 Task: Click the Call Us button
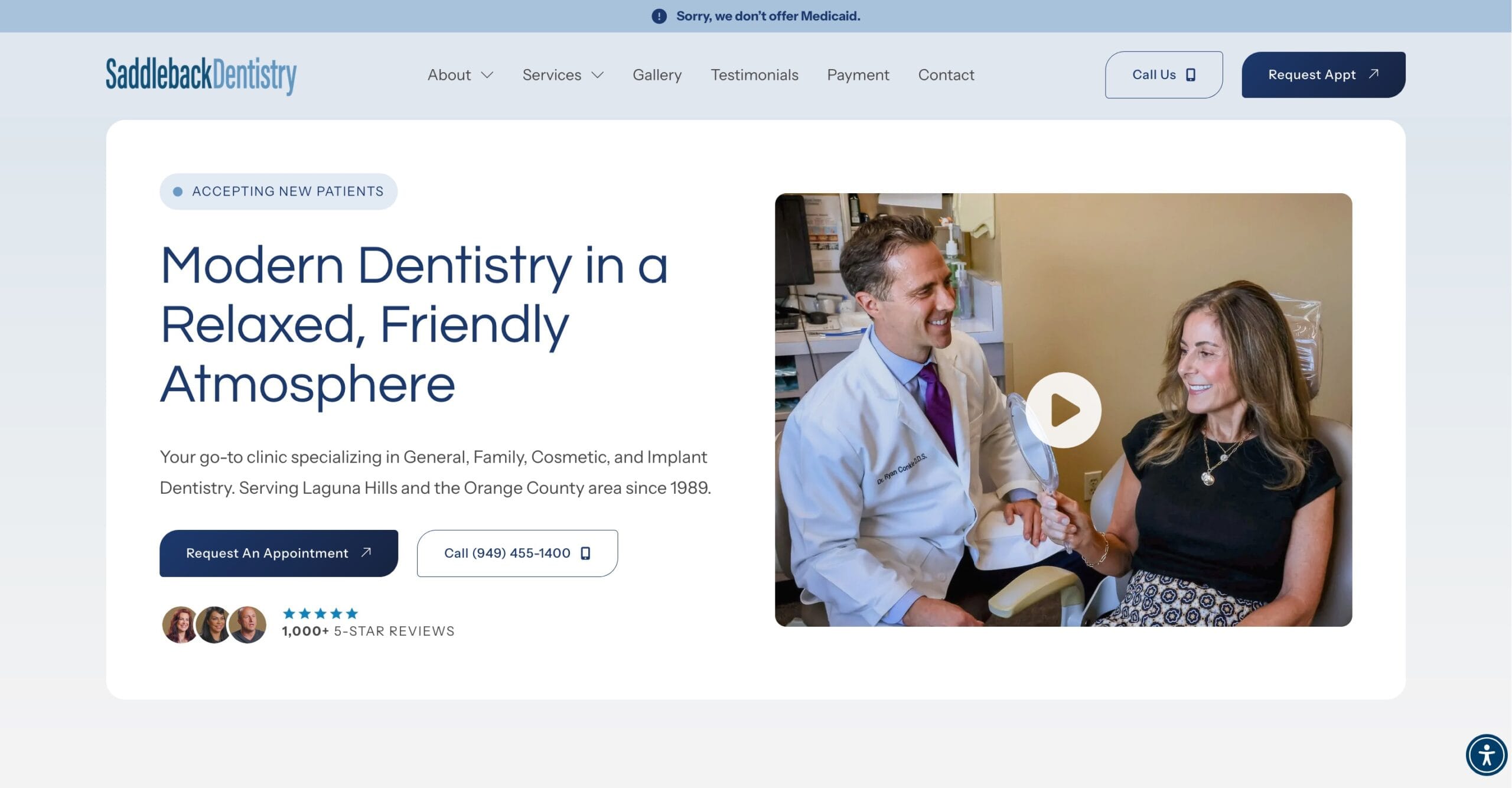click(1164, 74)
